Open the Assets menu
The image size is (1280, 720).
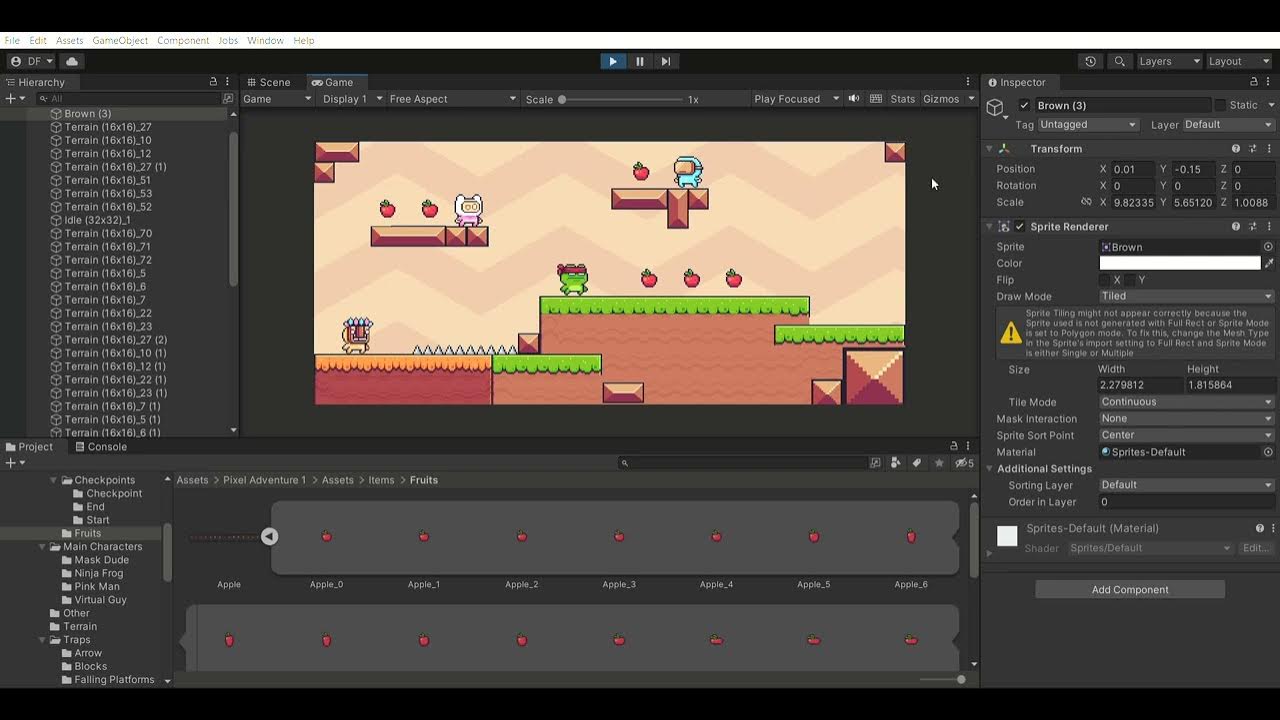tap(70, 40)
